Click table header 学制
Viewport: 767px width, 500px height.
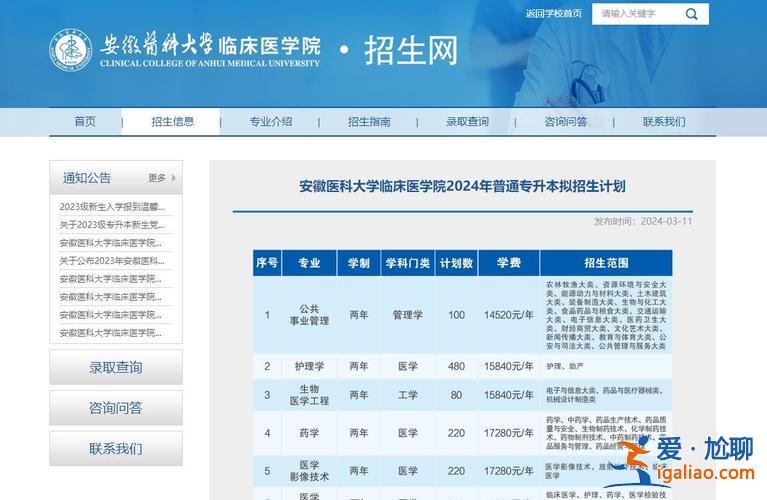(x=359, y=263)
